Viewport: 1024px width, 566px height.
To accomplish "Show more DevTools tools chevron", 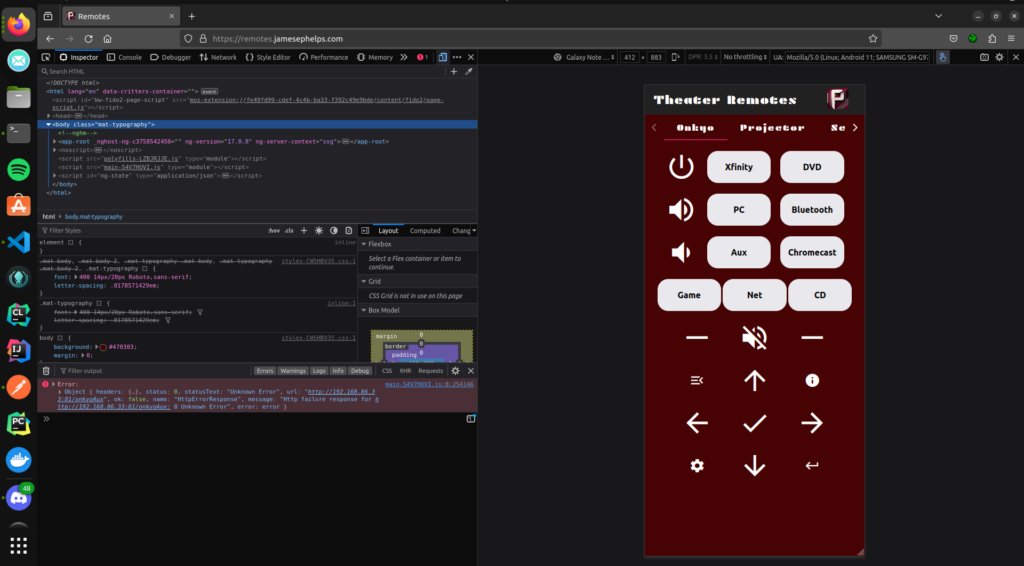I will [x=404, y=57].
